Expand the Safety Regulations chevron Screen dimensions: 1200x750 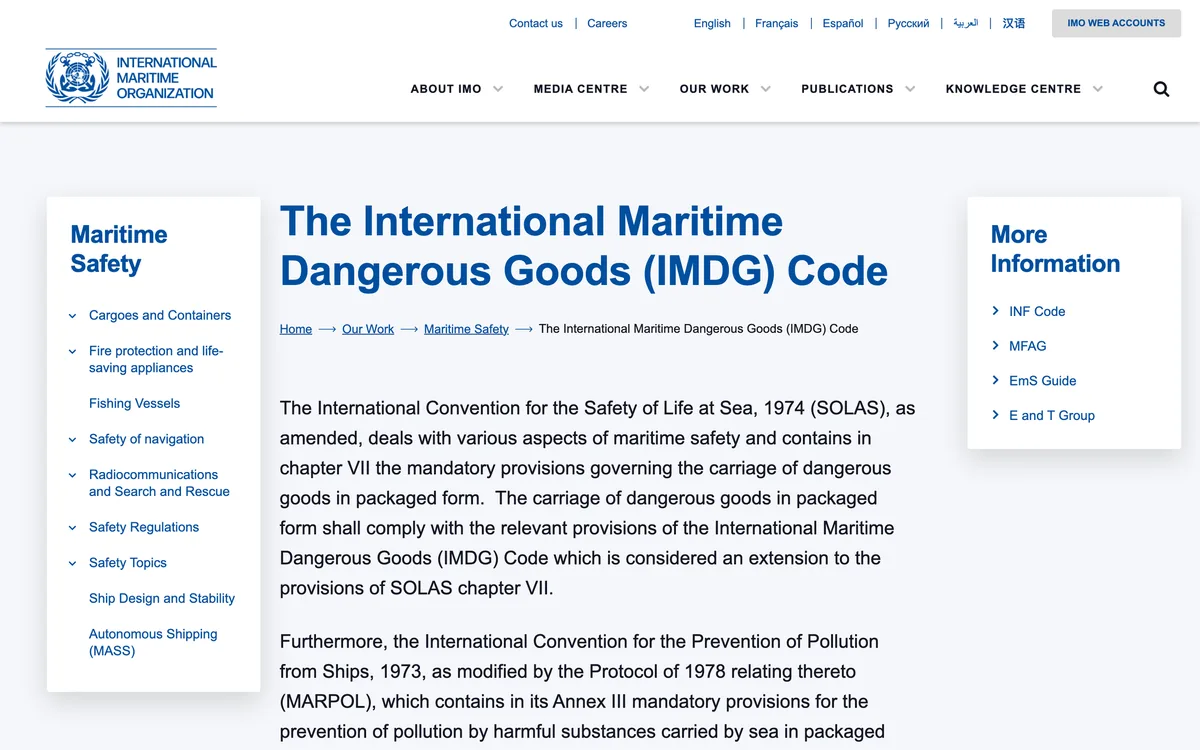tap(72, 528)
